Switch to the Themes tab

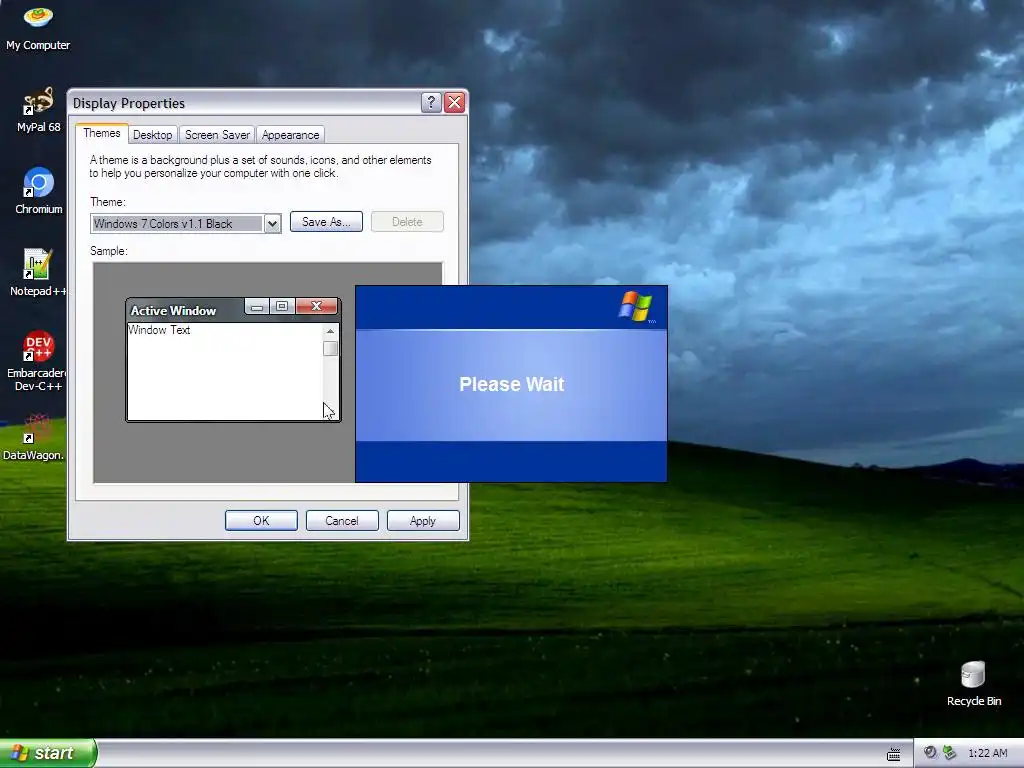(x=102, y=133)
